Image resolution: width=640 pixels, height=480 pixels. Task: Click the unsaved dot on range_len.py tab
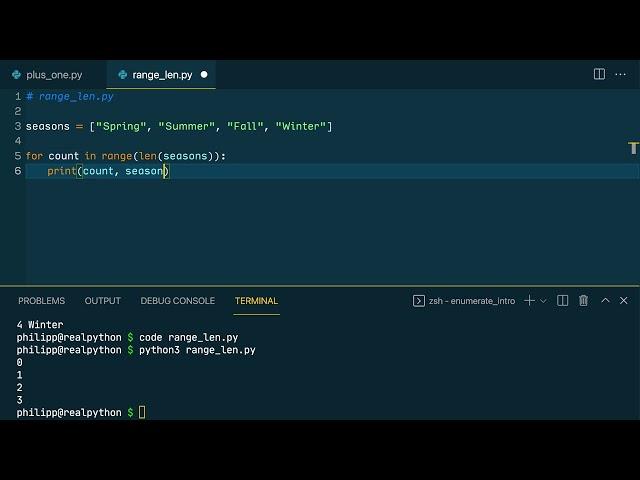point(204,75)
